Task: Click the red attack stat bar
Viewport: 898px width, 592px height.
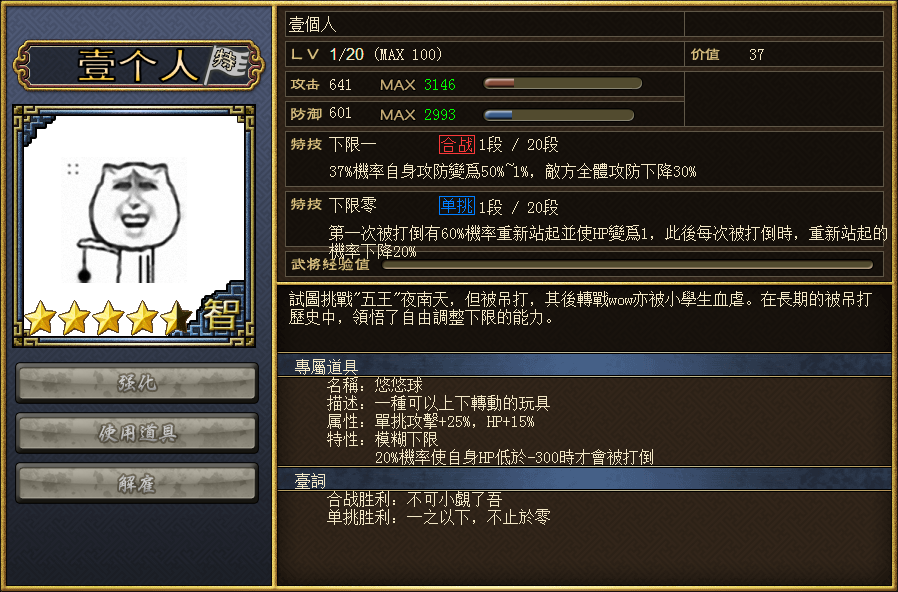Action: 562,84
